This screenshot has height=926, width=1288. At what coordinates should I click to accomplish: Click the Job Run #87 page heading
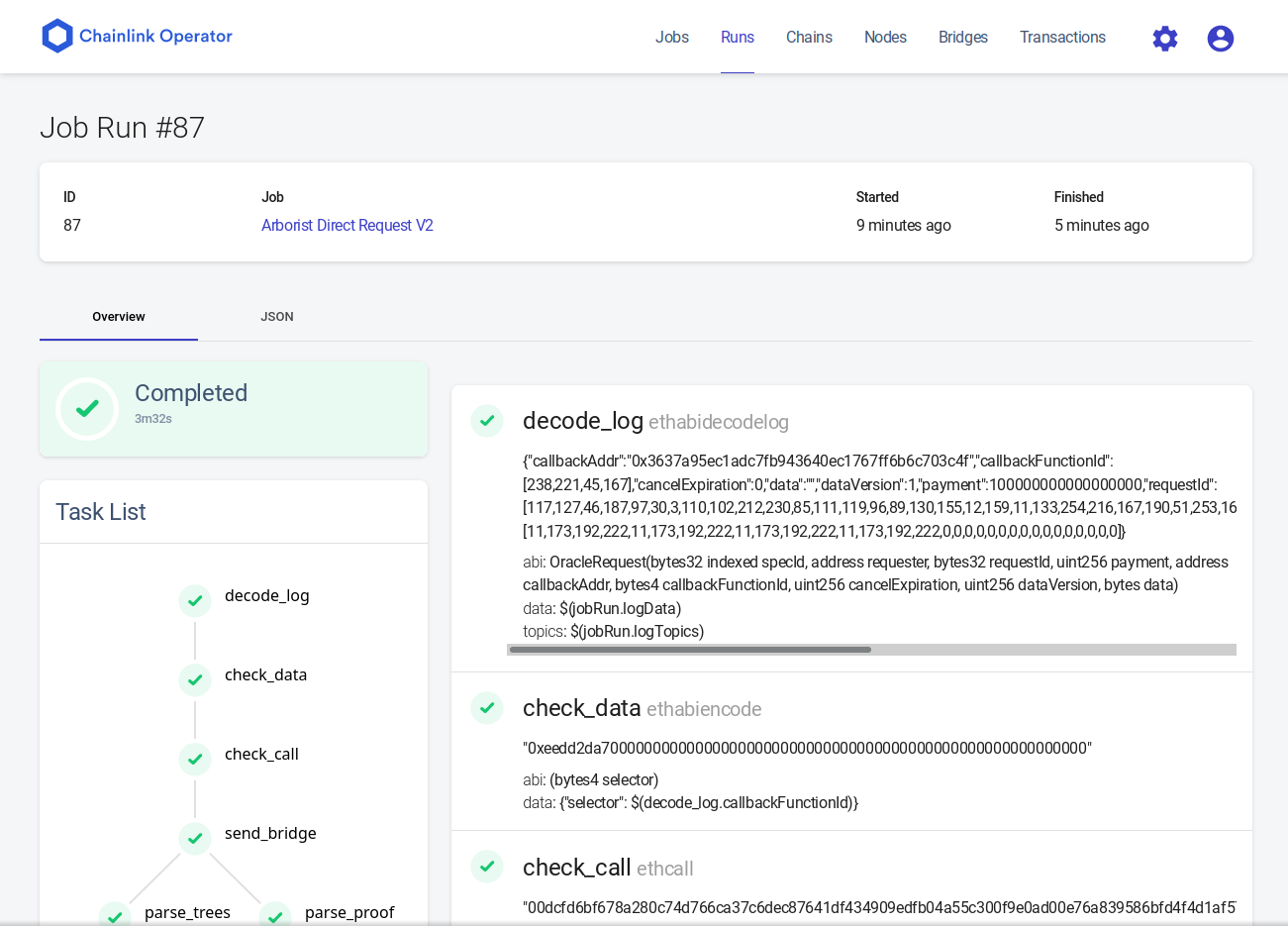click(x=122, y=128)
